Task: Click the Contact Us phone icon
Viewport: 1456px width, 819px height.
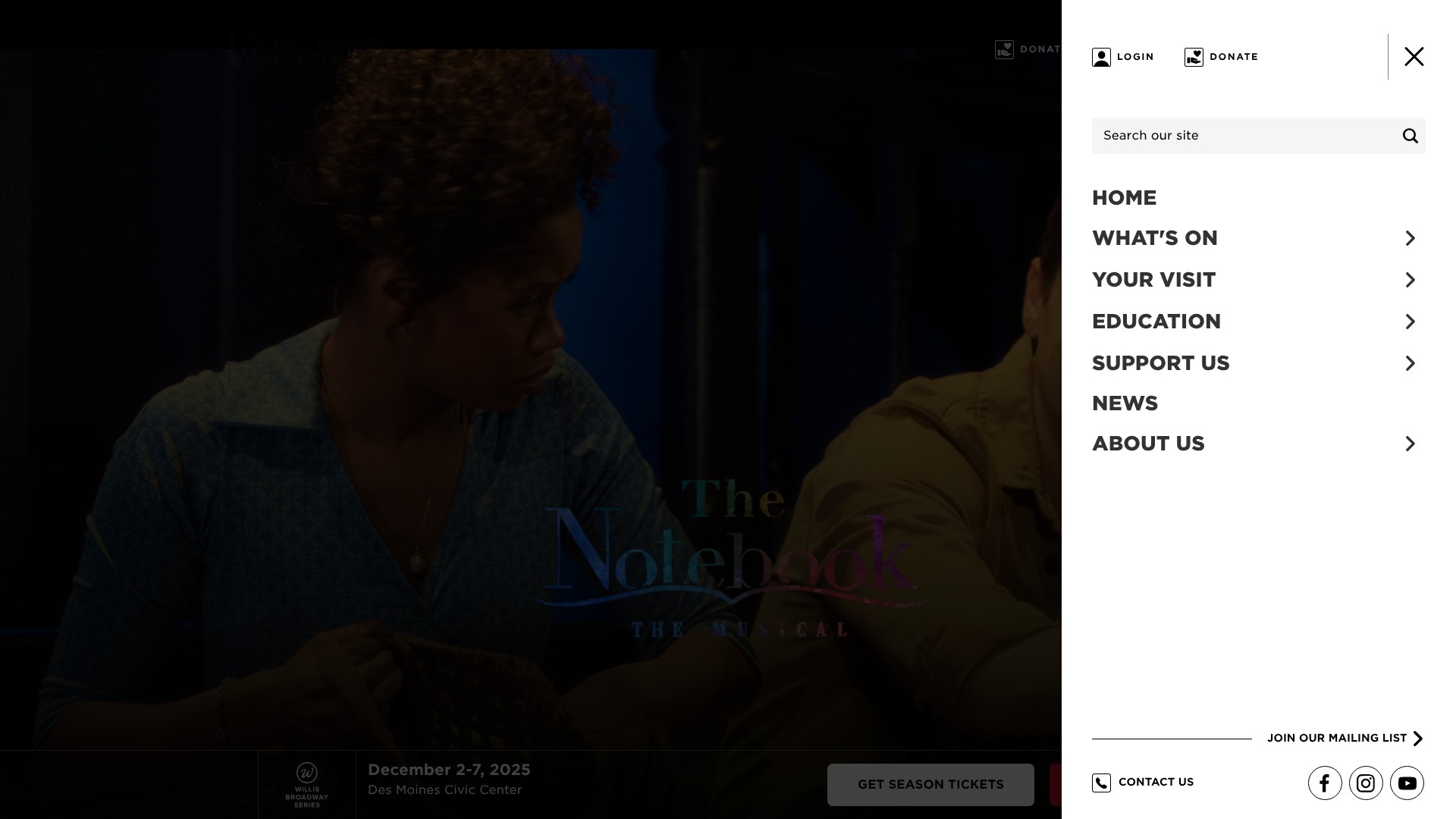Action: point(1101,783)
